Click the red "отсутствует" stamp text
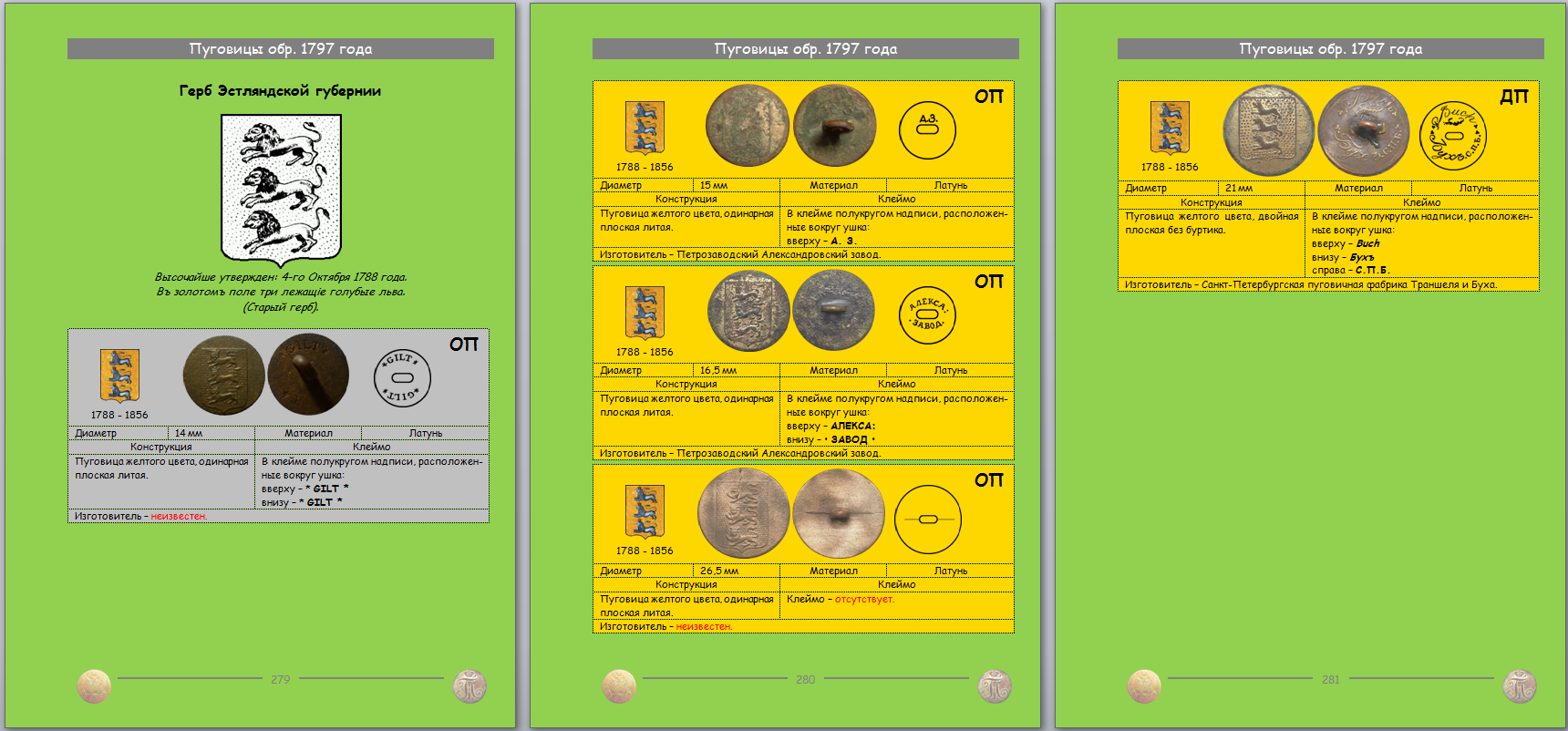1568x731 pixels. 864,599
